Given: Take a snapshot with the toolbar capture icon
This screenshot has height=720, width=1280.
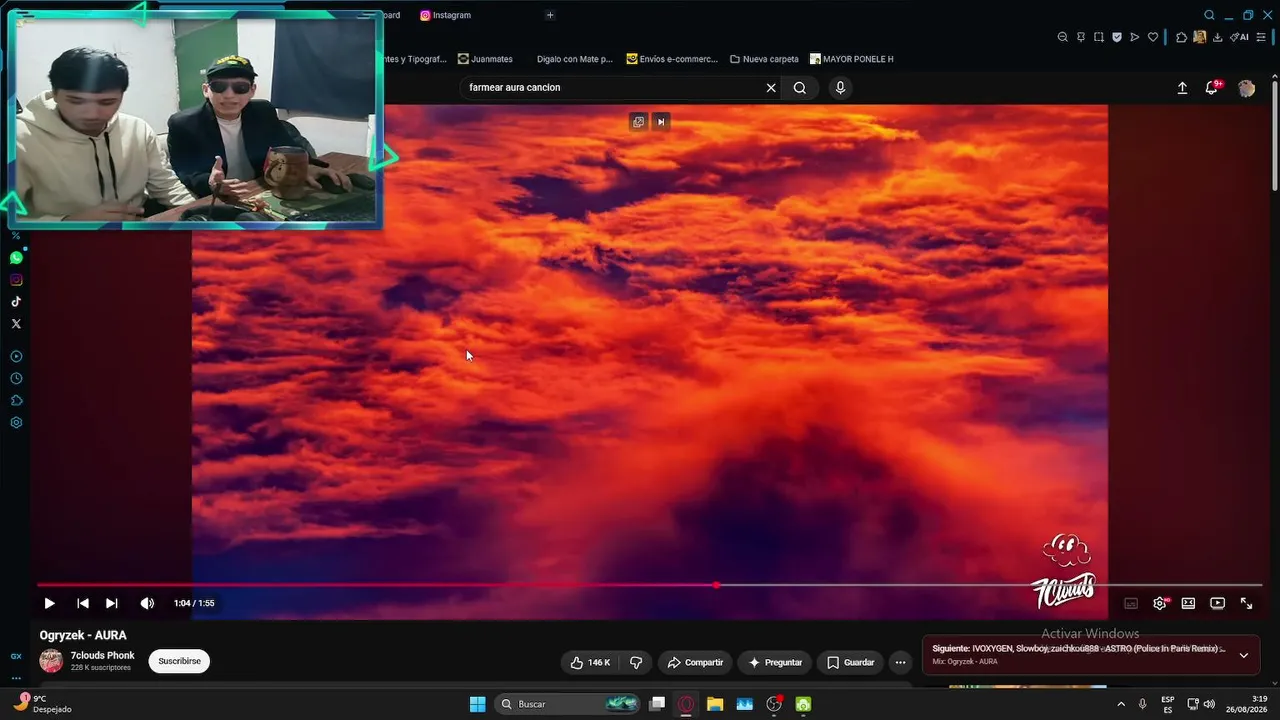Looking at the screenshot, I should [1098, 37].
